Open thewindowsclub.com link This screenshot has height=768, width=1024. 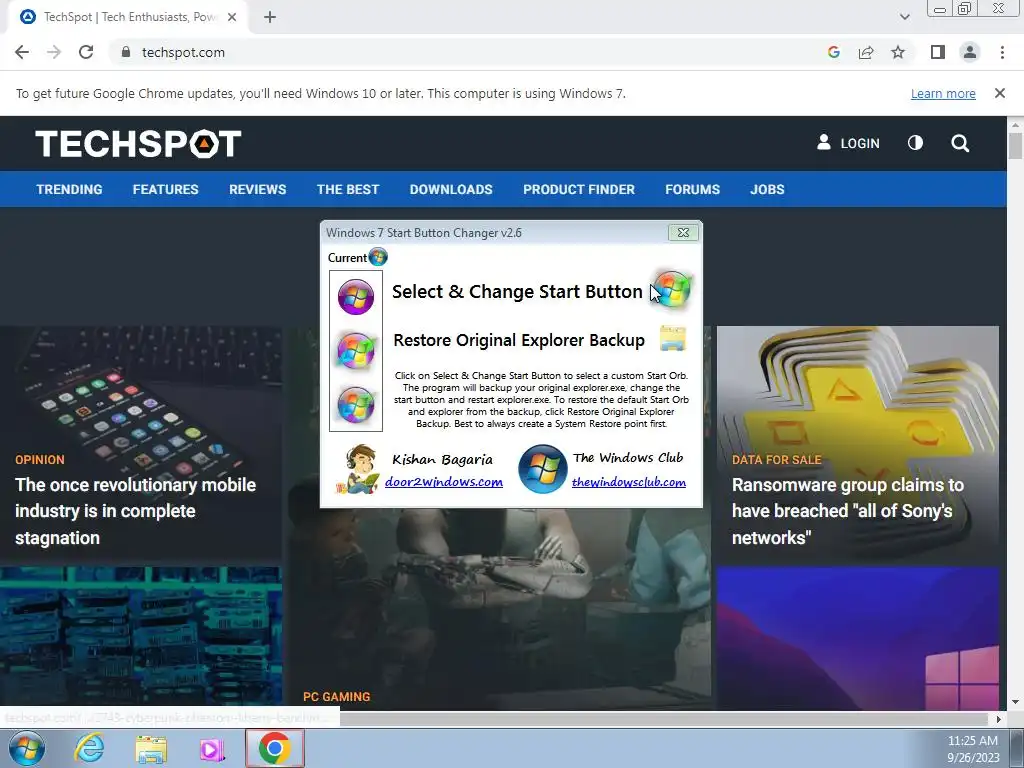(x=628, y=482)
